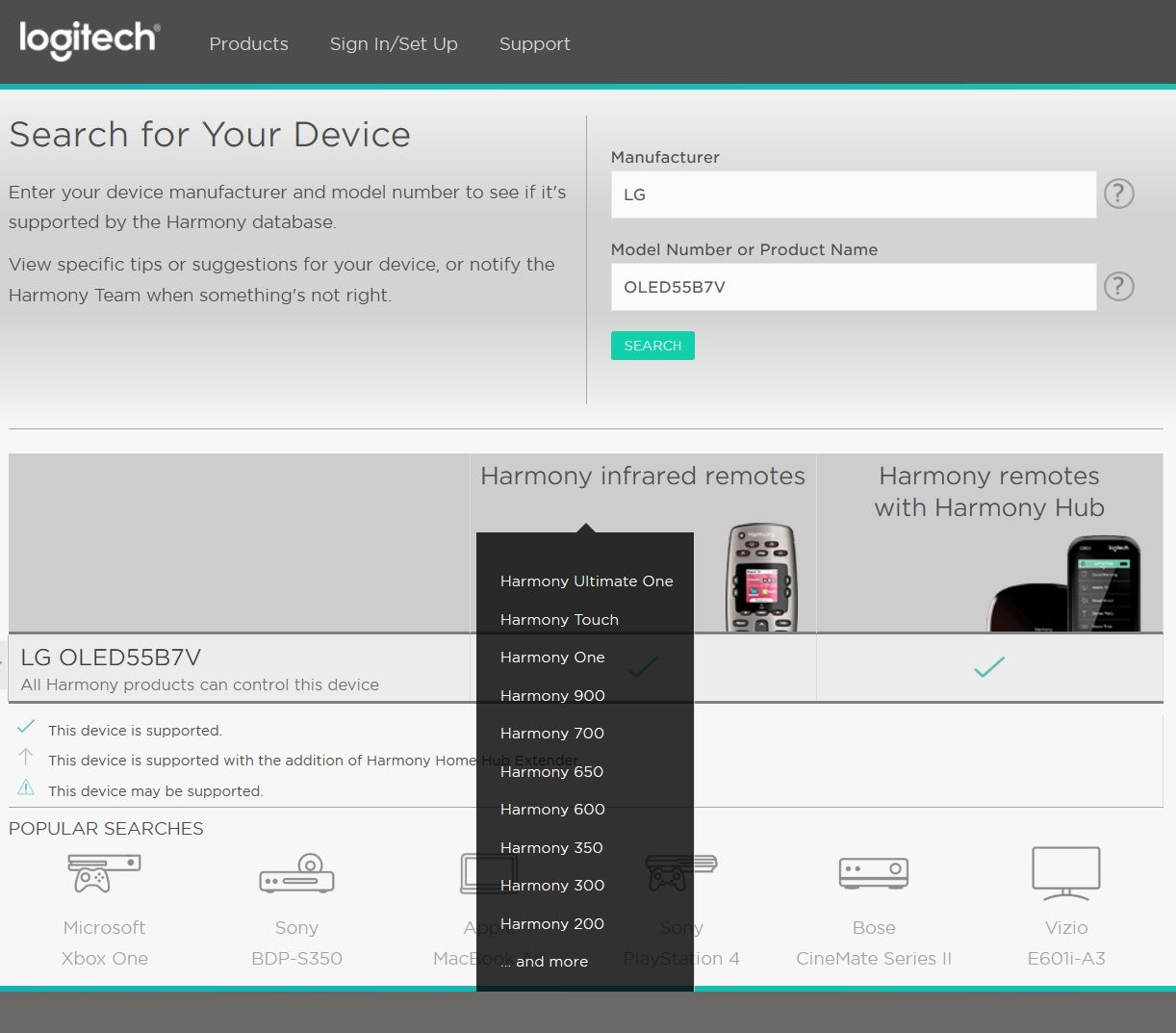Open Sony BDP-S350 popular search
Screen dimensions: 1176x1033
[x=296, y=943]
